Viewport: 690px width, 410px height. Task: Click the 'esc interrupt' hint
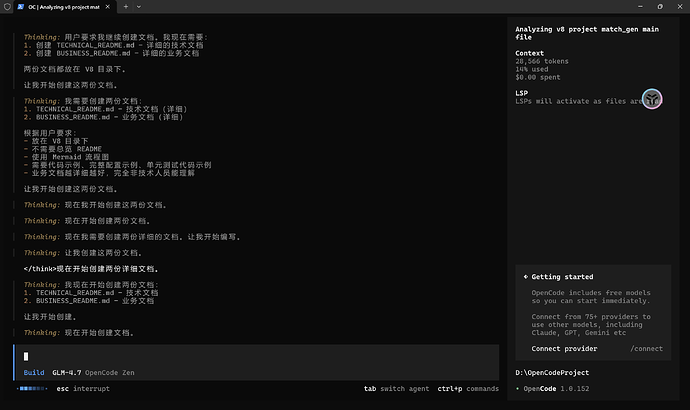click(83, 389)
